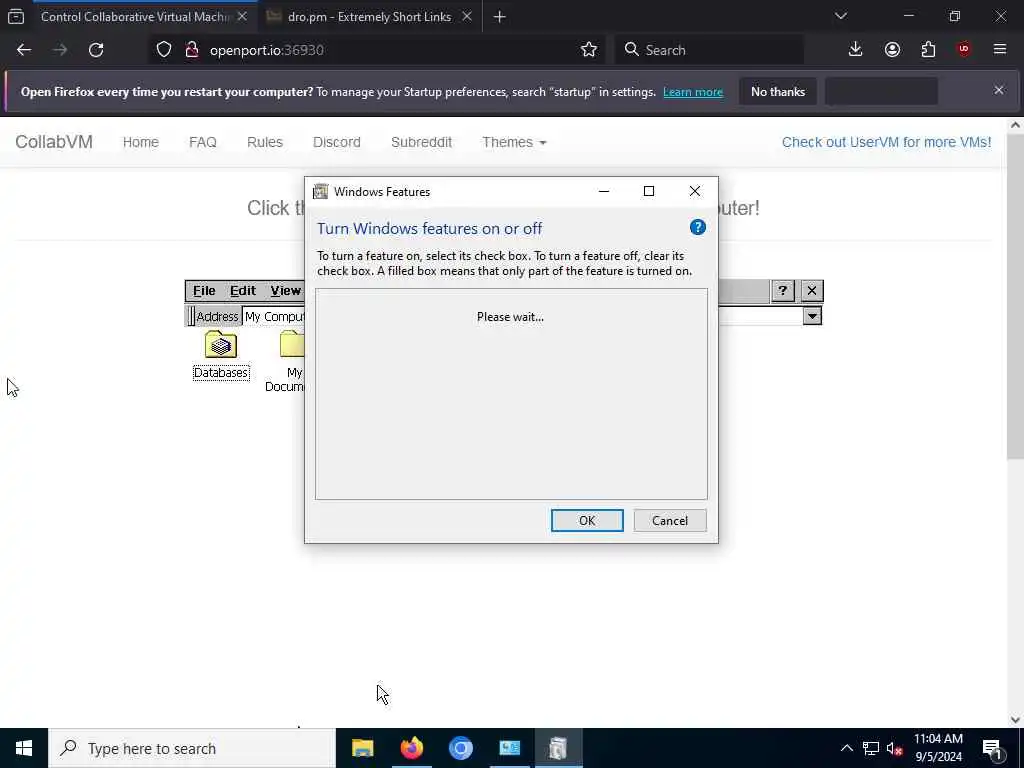
Task: Open a new browser tab
Action: (x=499, y=16)
